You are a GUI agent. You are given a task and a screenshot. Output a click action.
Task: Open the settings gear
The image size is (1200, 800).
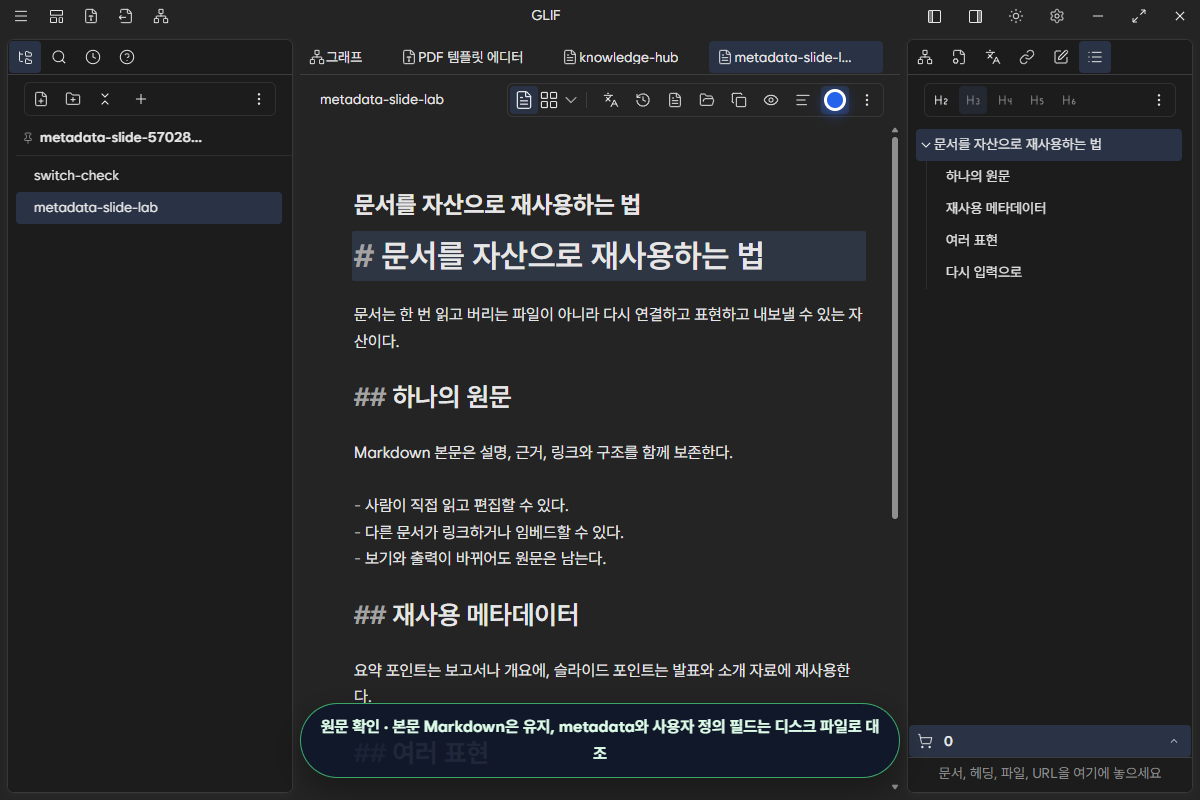(x=1057, y=16)
